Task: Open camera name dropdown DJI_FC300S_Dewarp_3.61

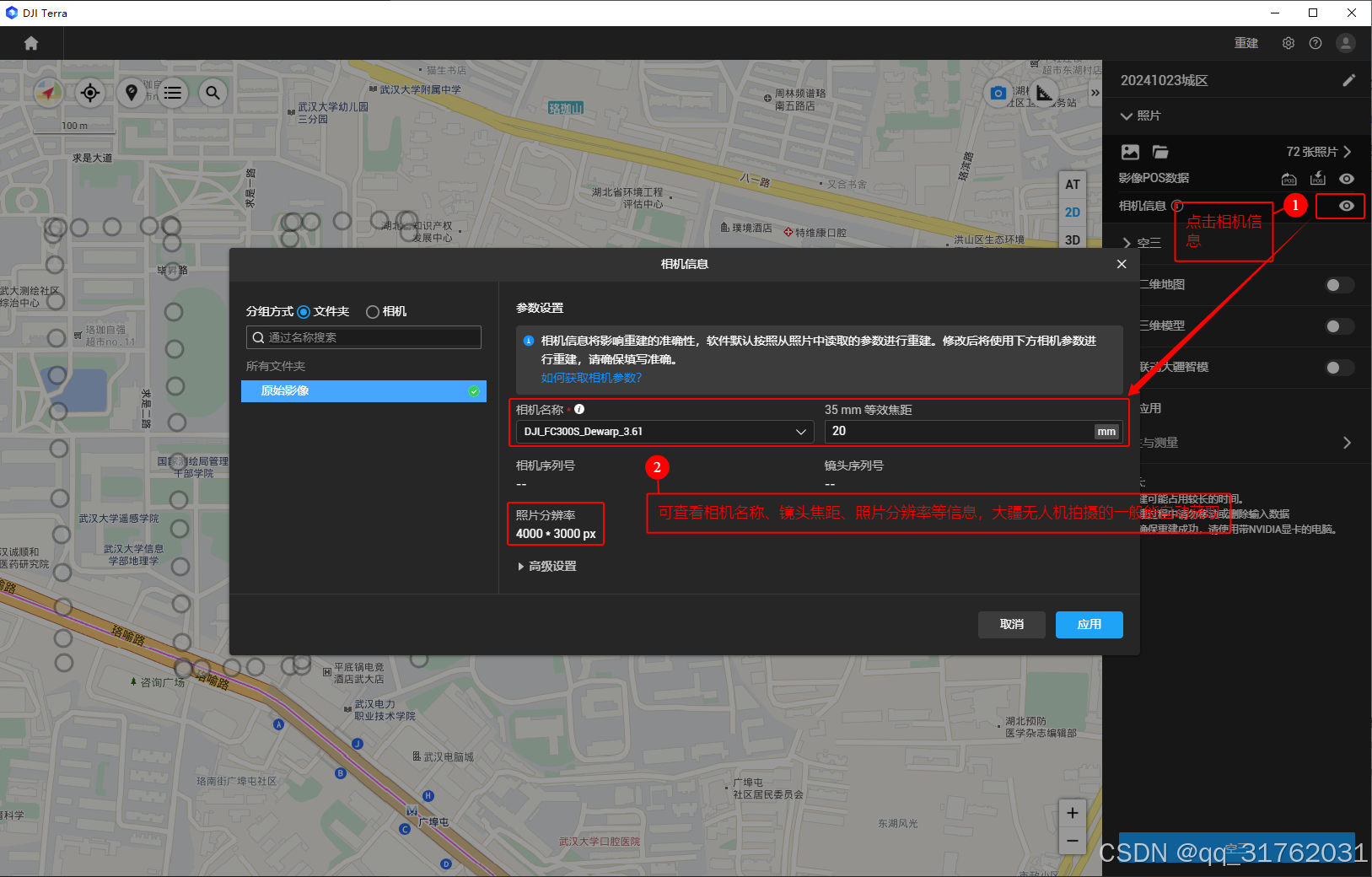Action: pyautogui.click(x=664, y=432)
